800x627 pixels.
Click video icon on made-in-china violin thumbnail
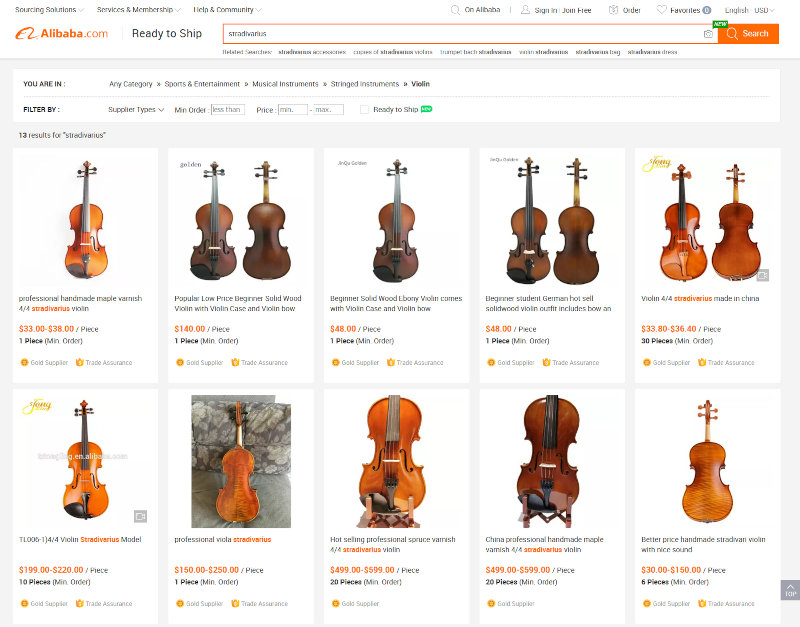pyautogui.click(x=762, y=275)
